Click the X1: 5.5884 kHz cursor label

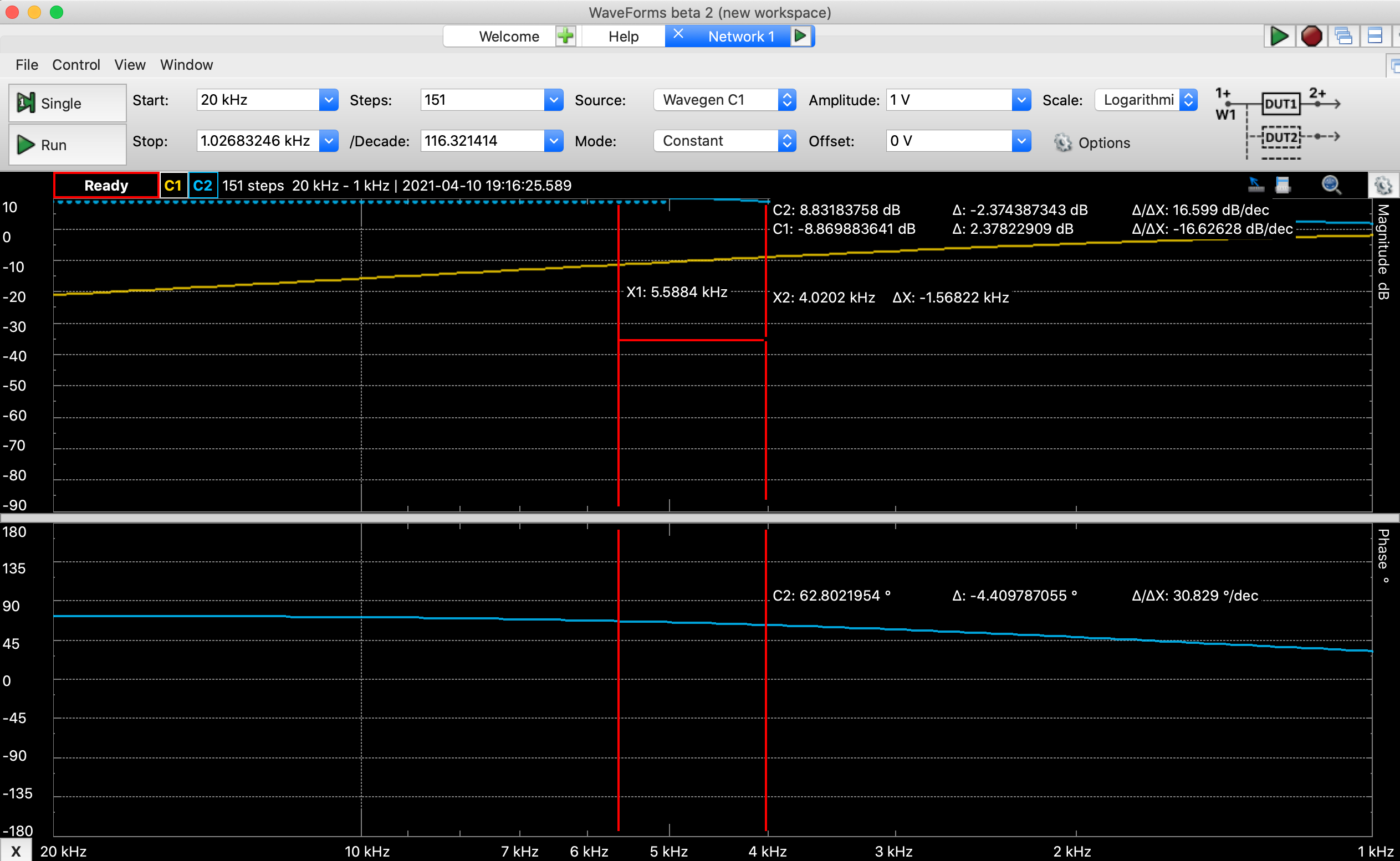point(677,292)
